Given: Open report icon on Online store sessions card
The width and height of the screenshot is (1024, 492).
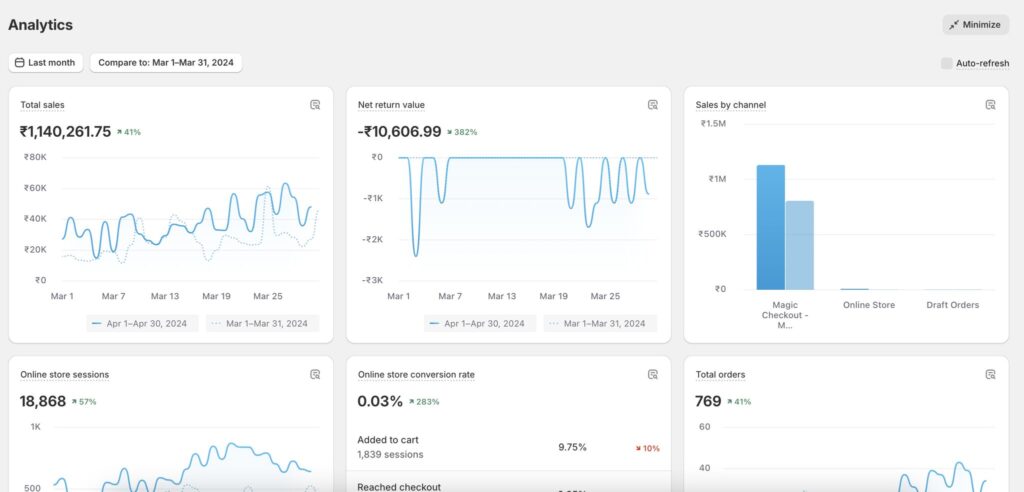Looking at the screenshot, I should click(315, 375).
